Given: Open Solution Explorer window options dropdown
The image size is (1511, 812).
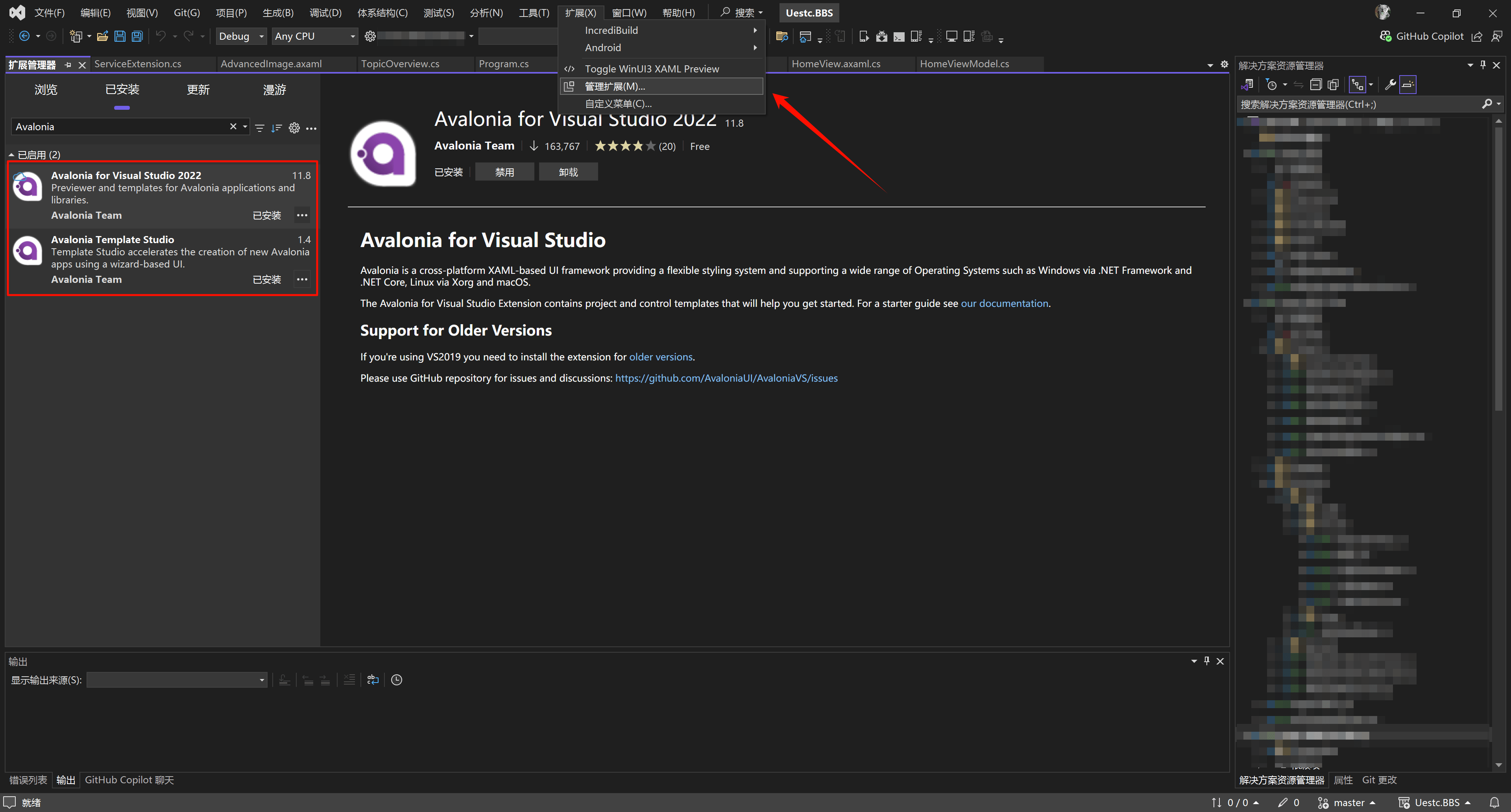Looking at the screenshot, I should tap(1470, 65).
